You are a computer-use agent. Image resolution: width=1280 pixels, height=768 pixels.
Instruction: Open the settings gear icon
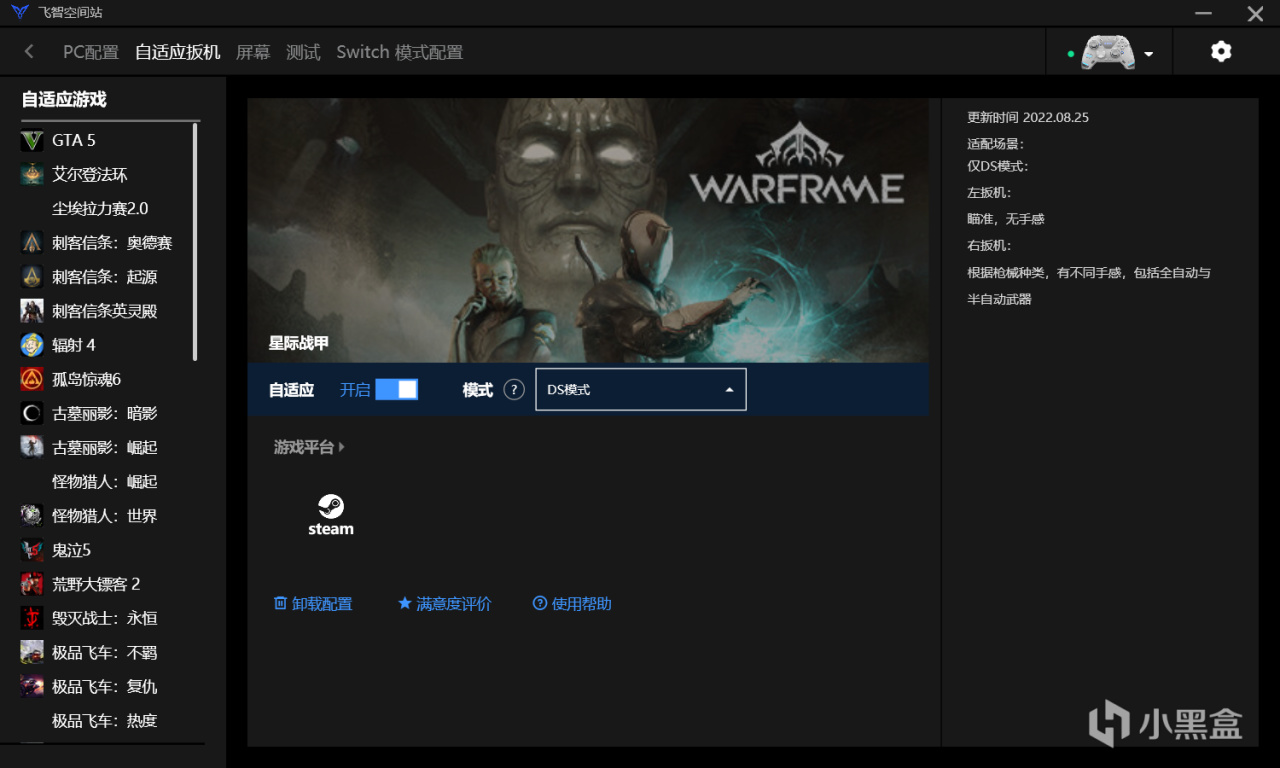click(x=1221, y=52)
